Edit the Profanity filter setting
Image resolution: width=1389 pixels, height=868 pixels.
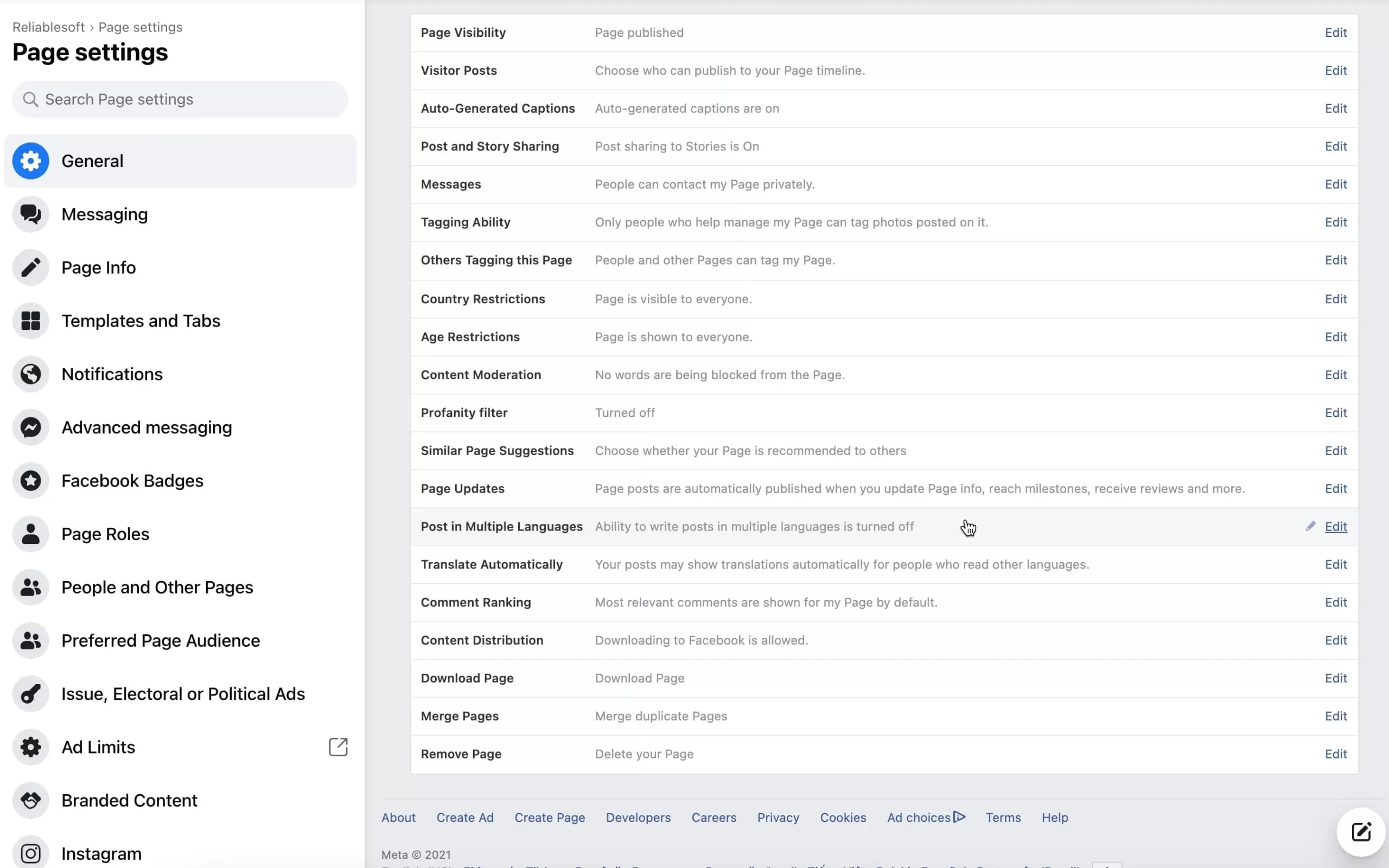1336,413
